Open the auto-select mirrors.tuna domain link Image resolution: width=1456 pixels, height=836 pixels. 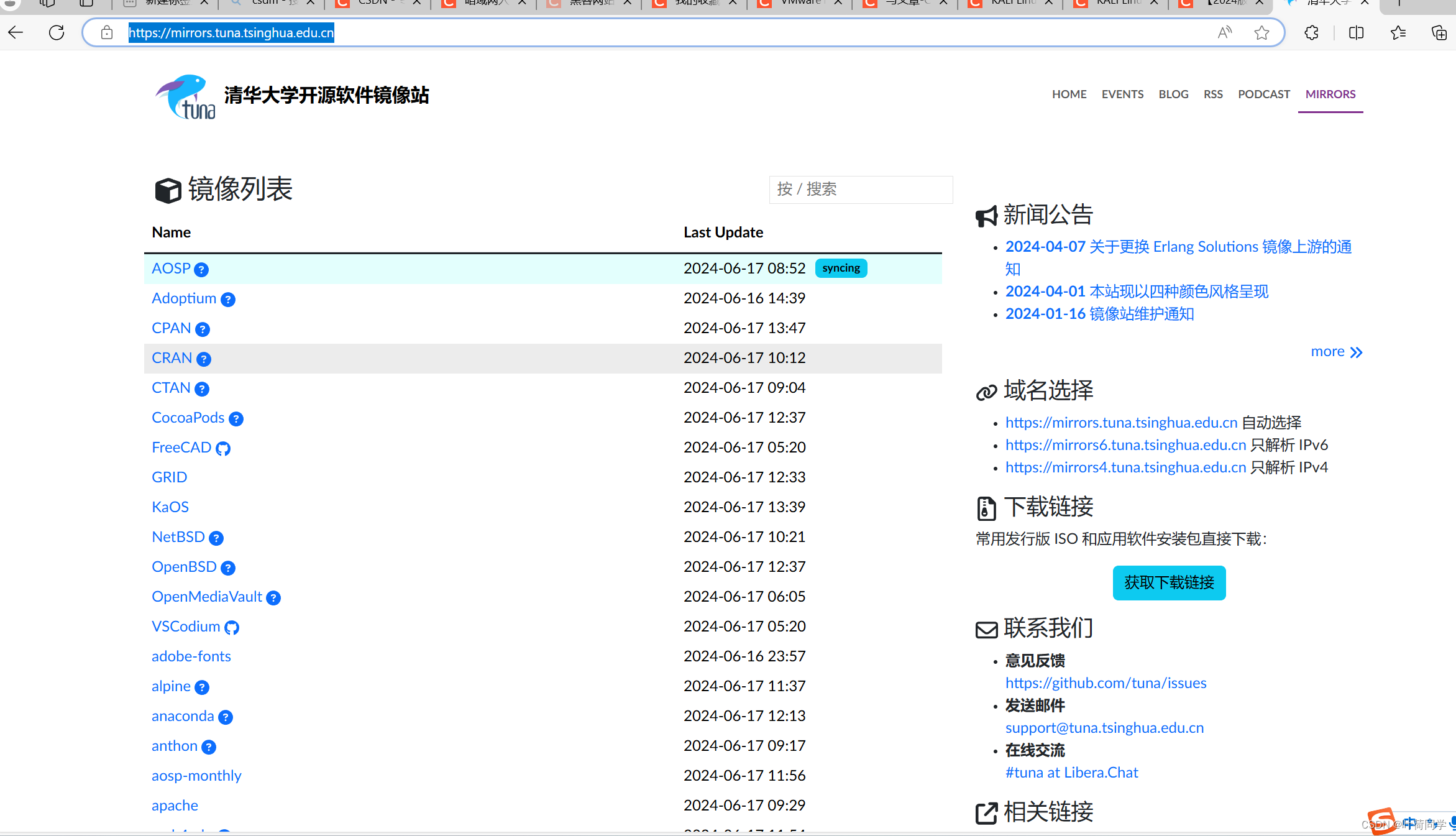(x=1121, y=423)
